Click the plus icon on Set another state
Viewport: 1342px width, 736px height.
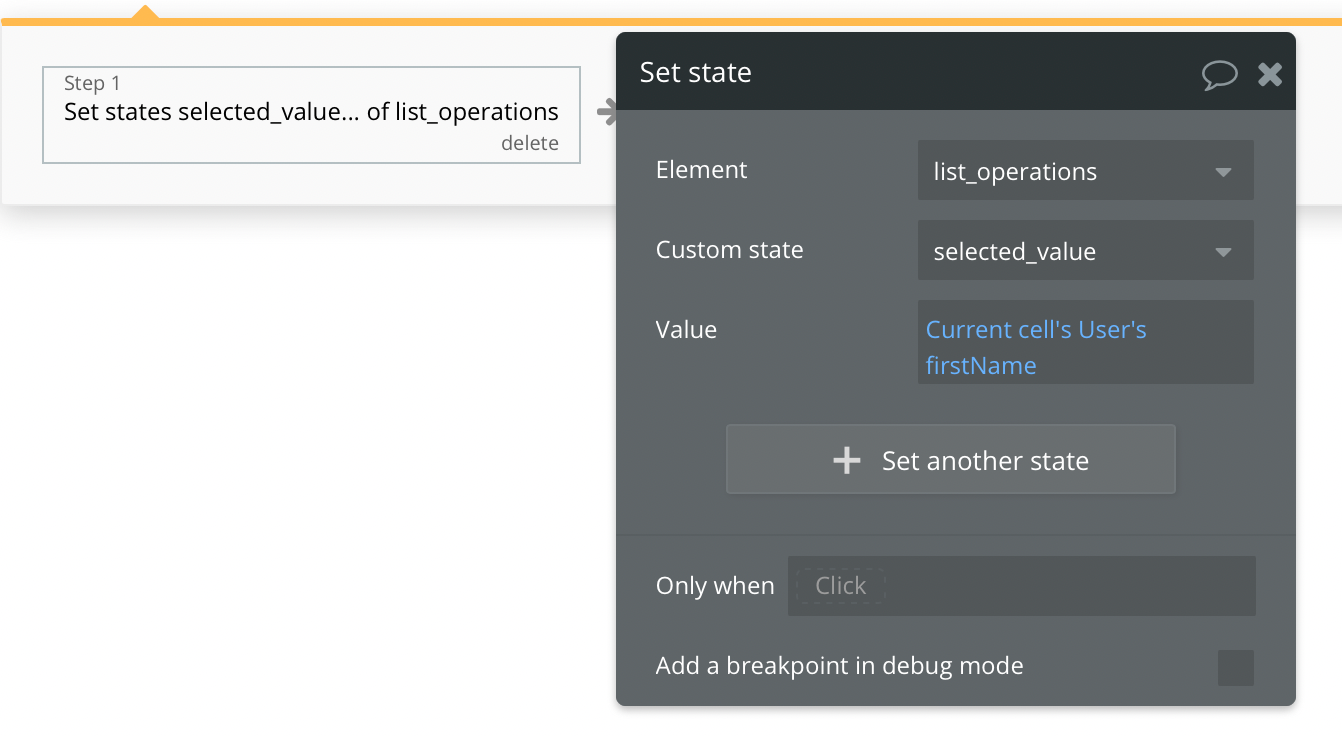coord(846,460)
